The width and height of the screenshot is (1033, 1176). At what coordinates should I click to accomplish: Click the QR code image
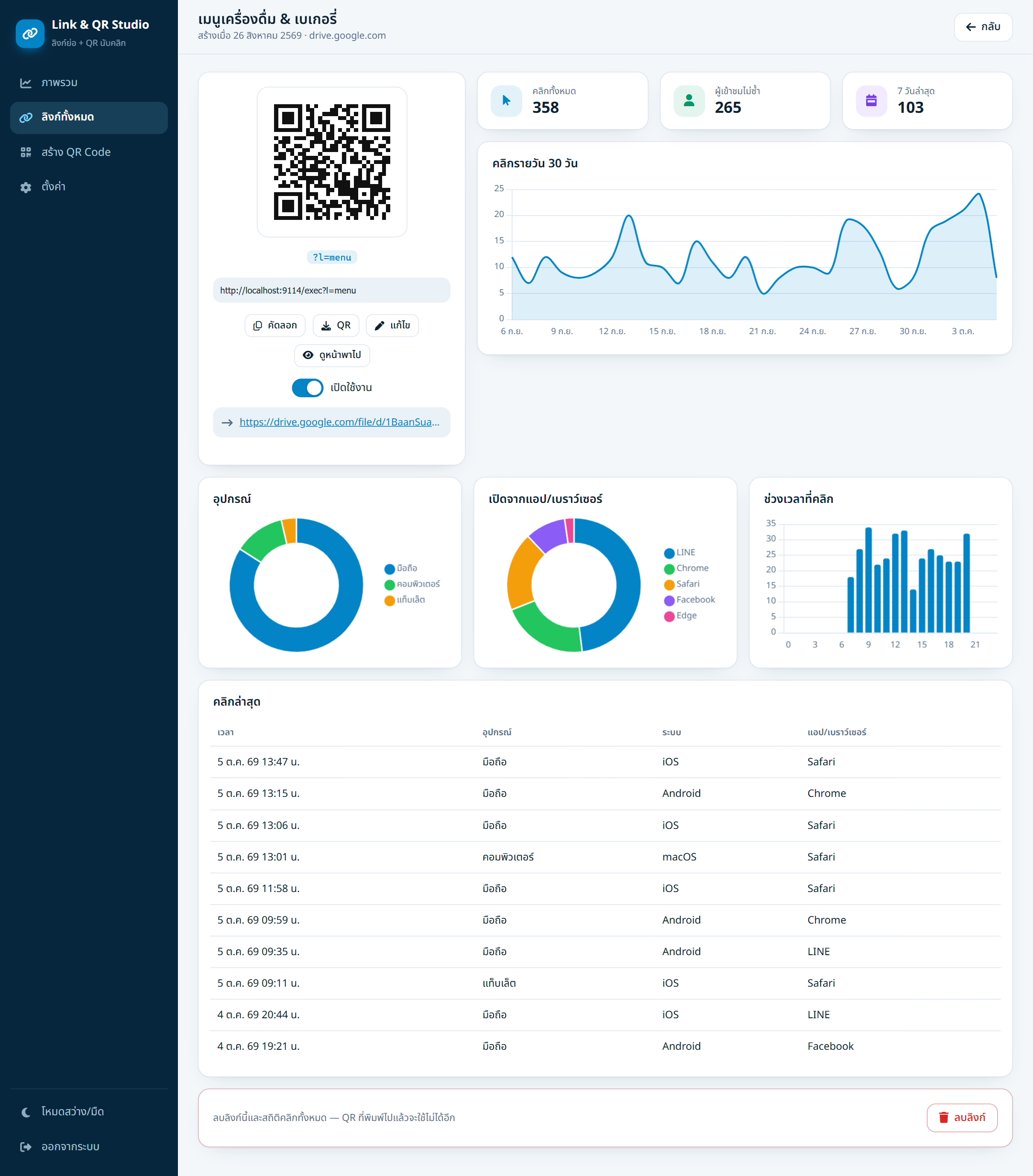pyautogui.click(x=332, y=162)
